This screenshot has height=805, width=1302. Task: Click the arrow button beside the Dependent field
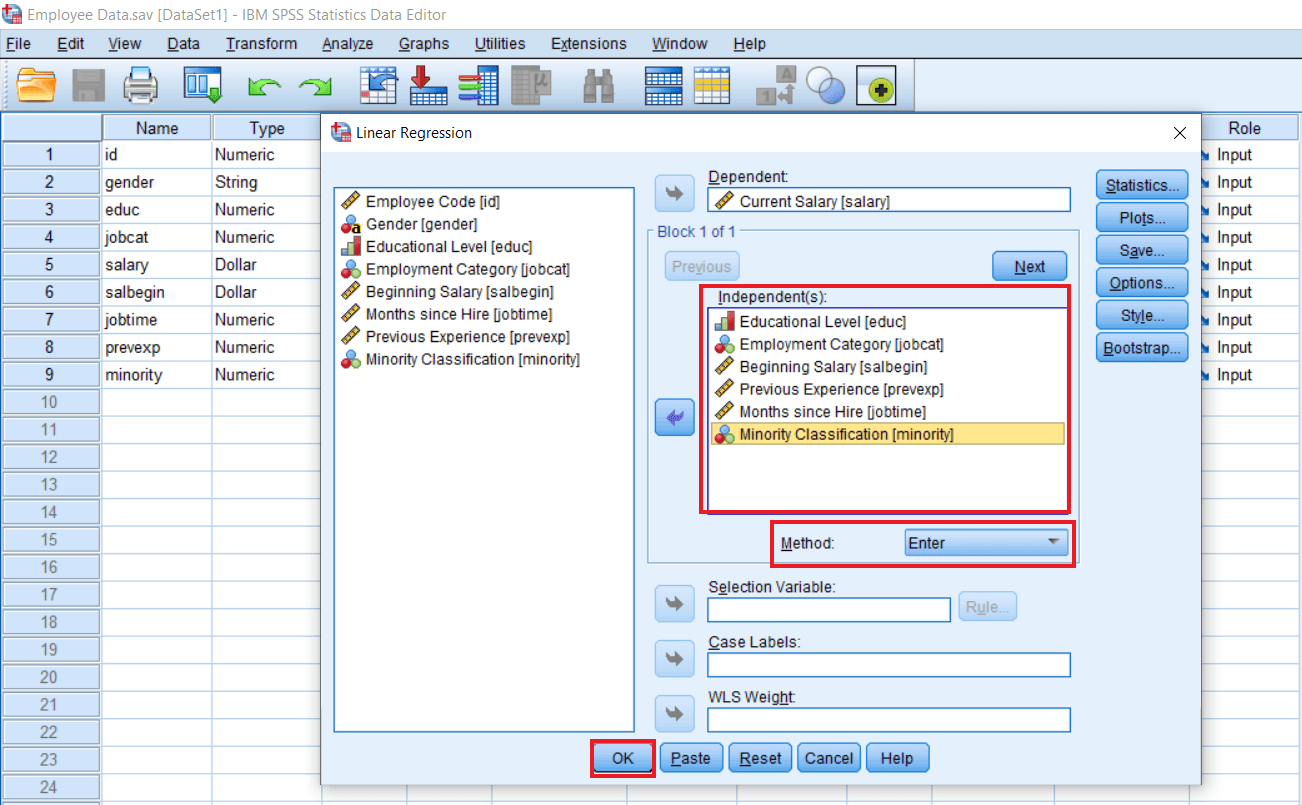pos(674,194)
